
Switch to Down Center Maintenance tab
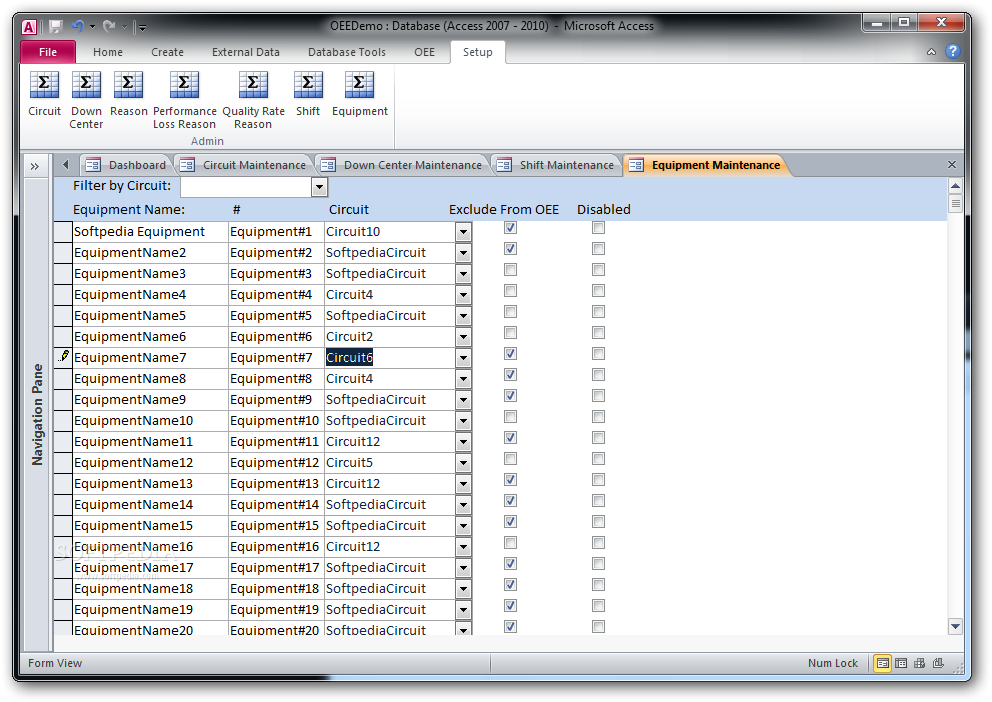coord(402,165)
